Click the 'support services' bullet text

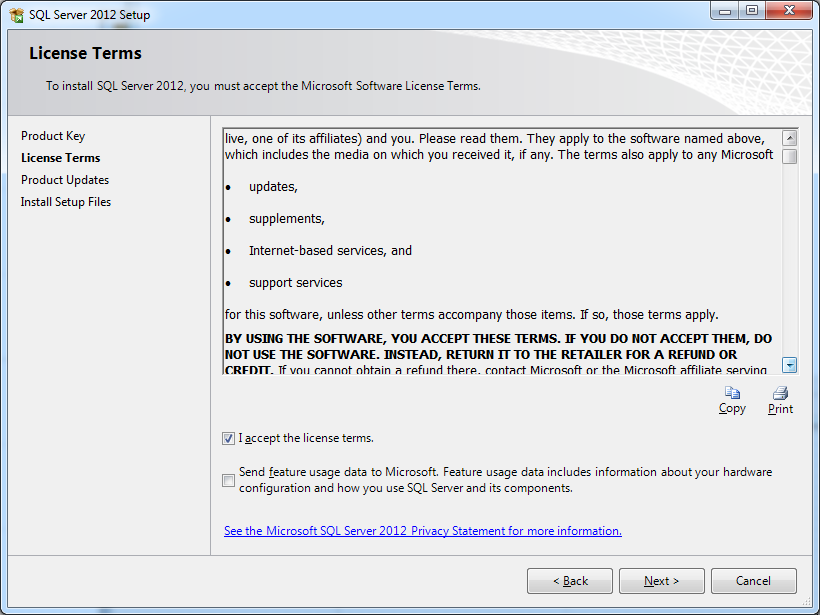[x=295, y=283]
